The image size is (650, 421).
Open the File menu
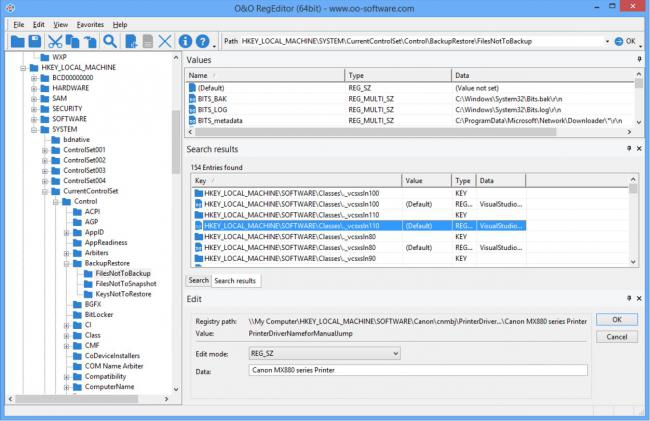click(x=19, y=24)
